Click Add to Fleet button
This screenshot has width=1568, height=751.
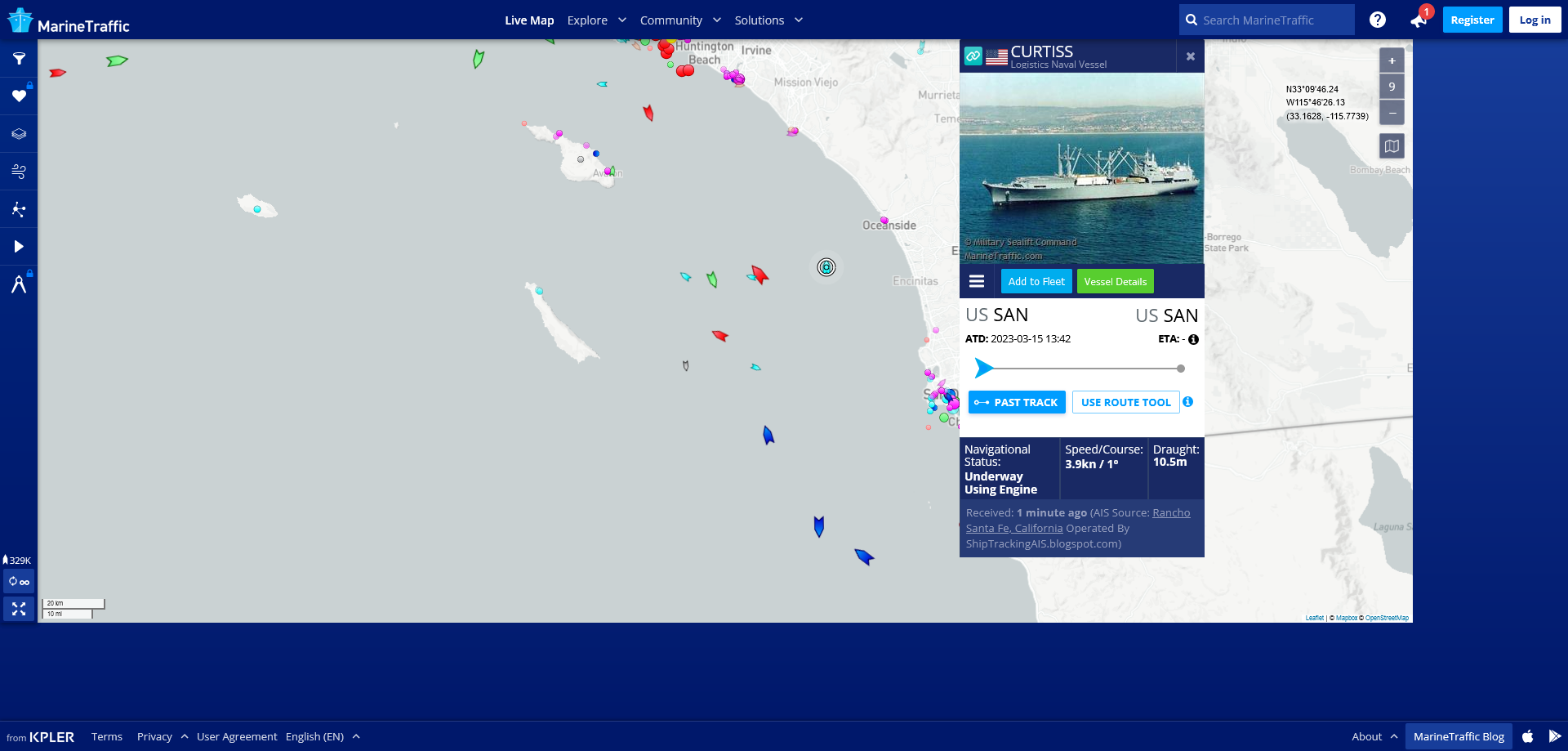point(1036,281)
